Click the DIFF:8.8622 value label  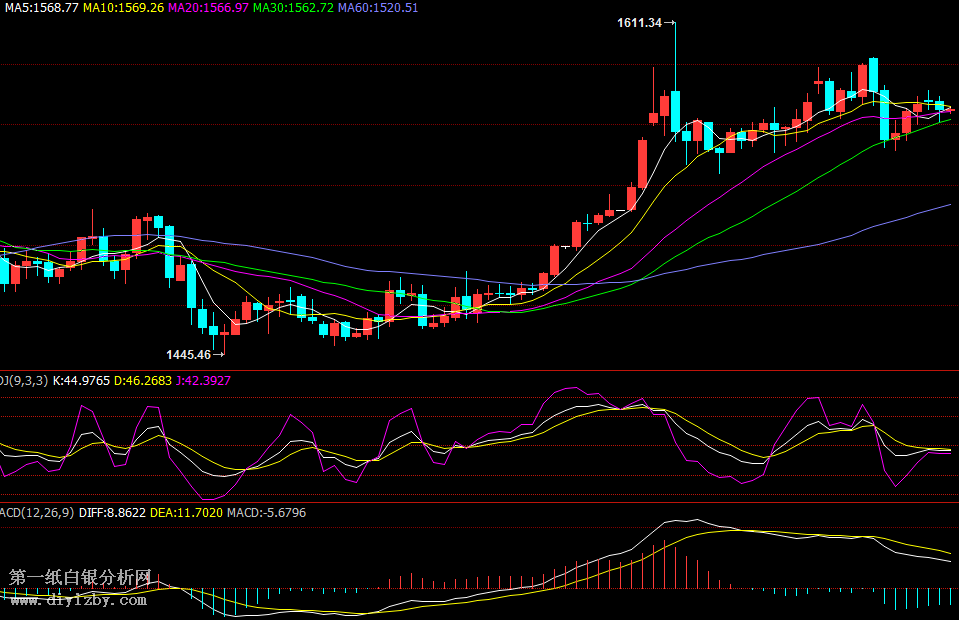tap(110, 512)
